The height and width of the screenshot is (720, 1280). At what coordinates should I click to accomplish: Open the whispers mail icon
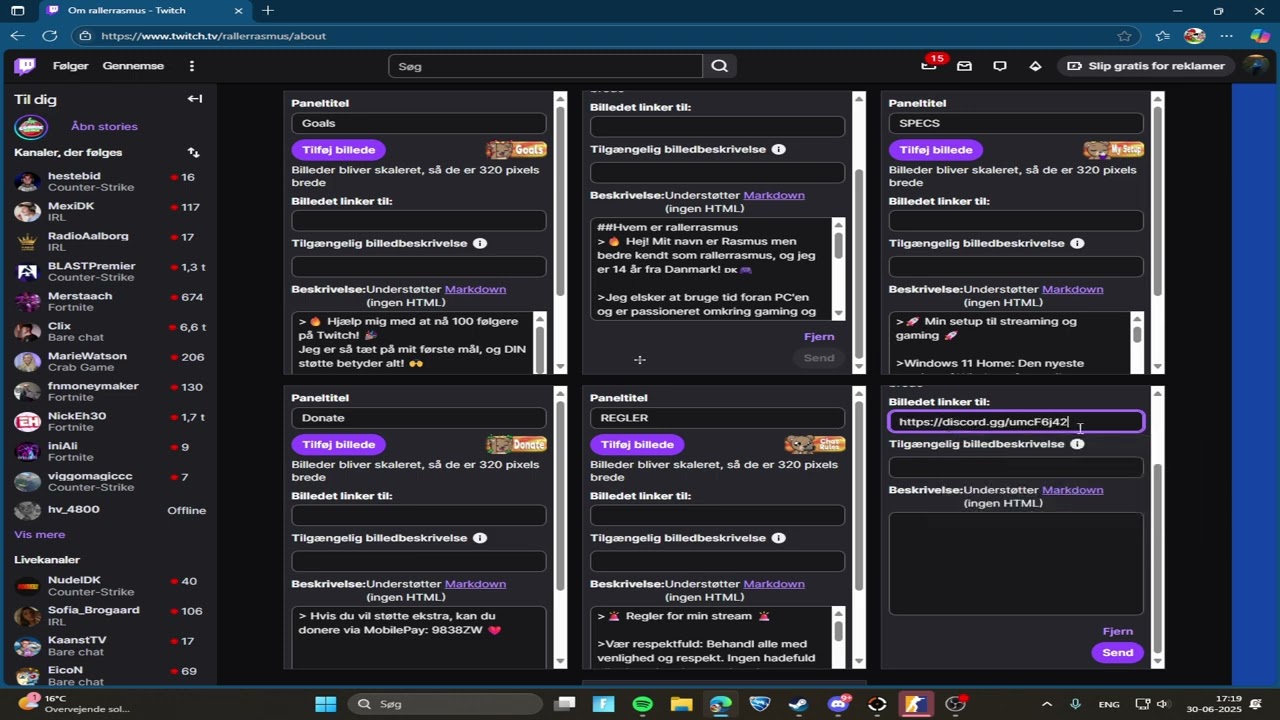coord(964,66)
